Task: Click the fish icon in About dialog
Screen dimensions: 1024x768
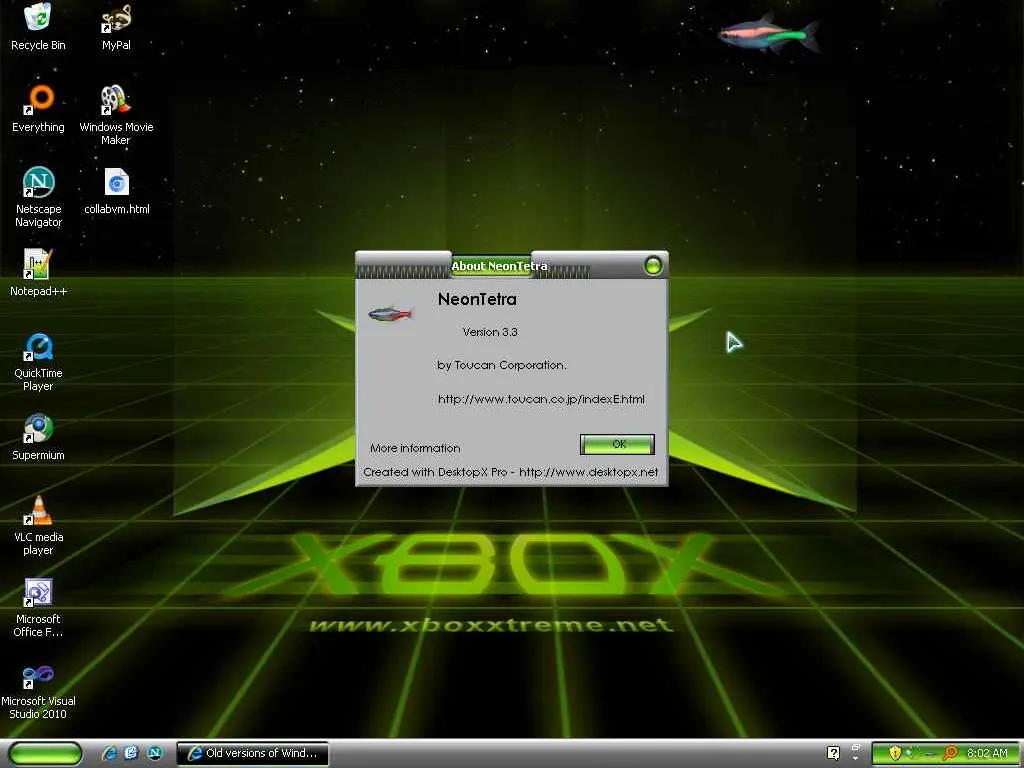Action: tap(390, 315)
